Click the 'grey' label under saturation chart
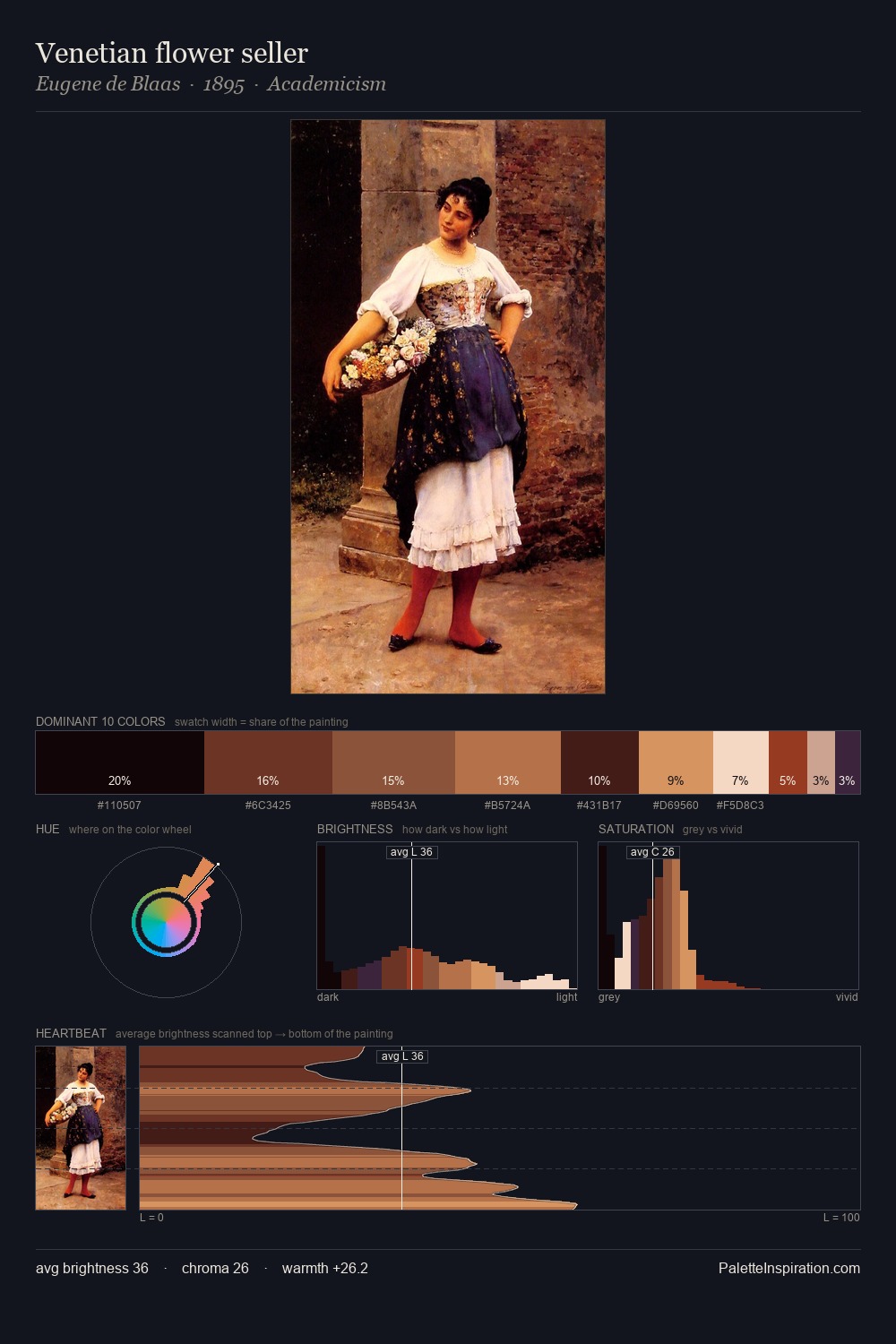Image resolution: width=896 pixels, height=1344 pixels. point(609,997)
